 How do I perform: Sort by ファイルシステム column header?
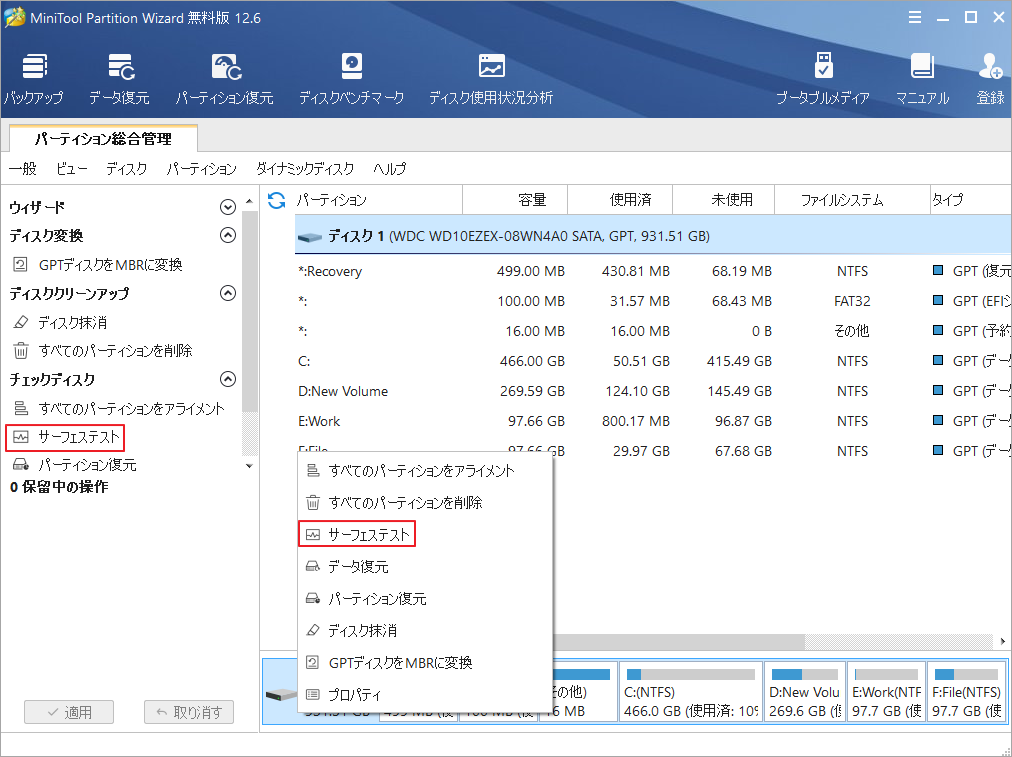(852, 200)
